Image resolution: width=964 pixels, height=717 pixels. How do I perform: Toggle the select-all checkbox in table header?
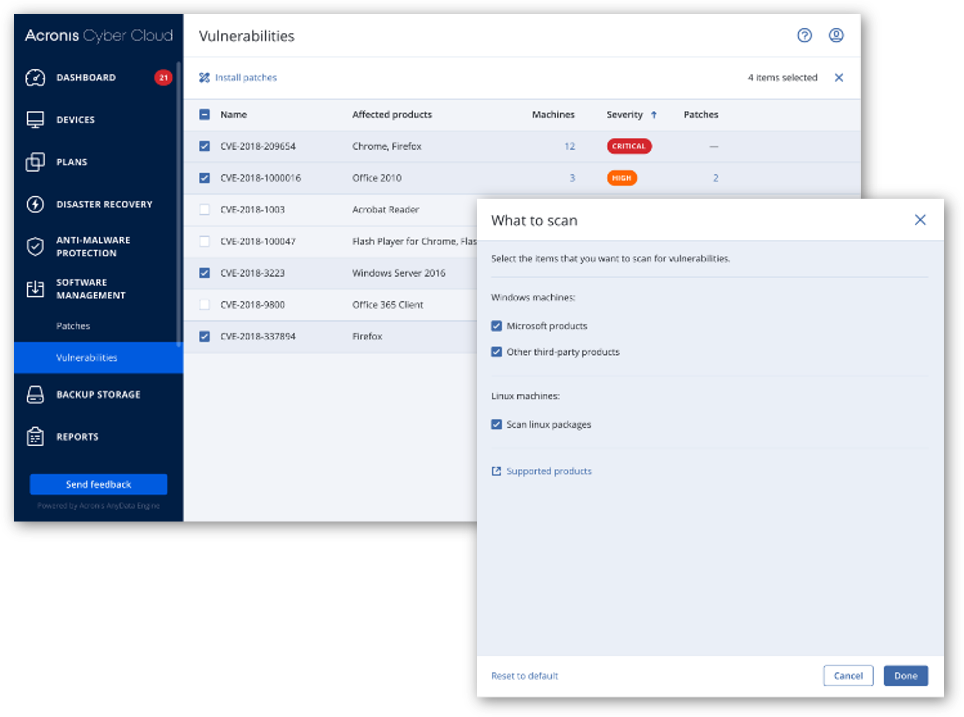(x=204, y=114)
